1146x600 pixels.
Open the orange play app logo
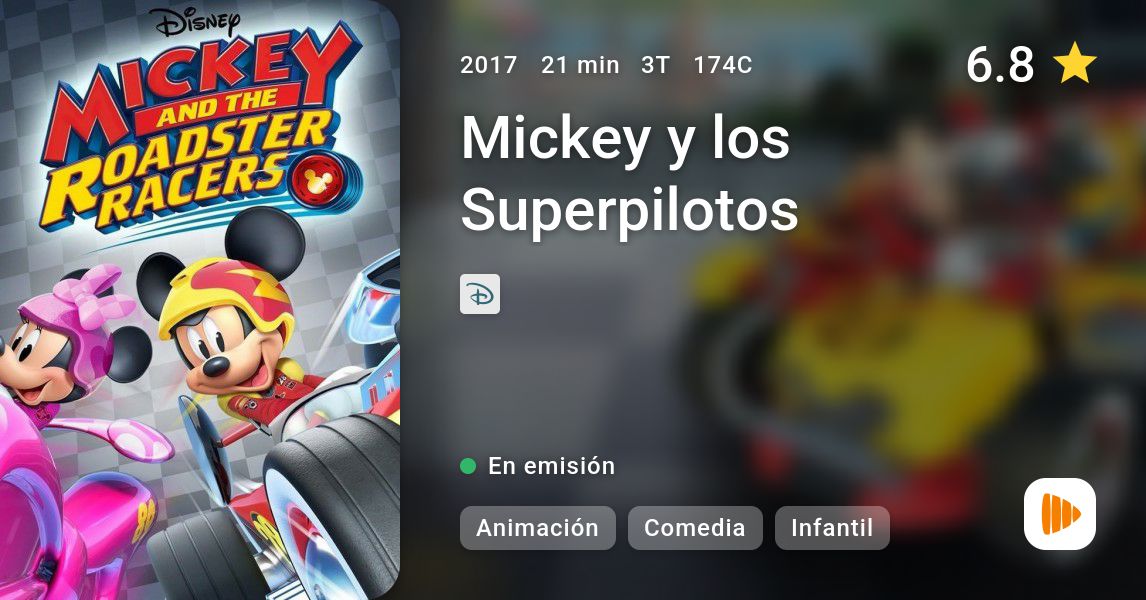pos(1060,514)
